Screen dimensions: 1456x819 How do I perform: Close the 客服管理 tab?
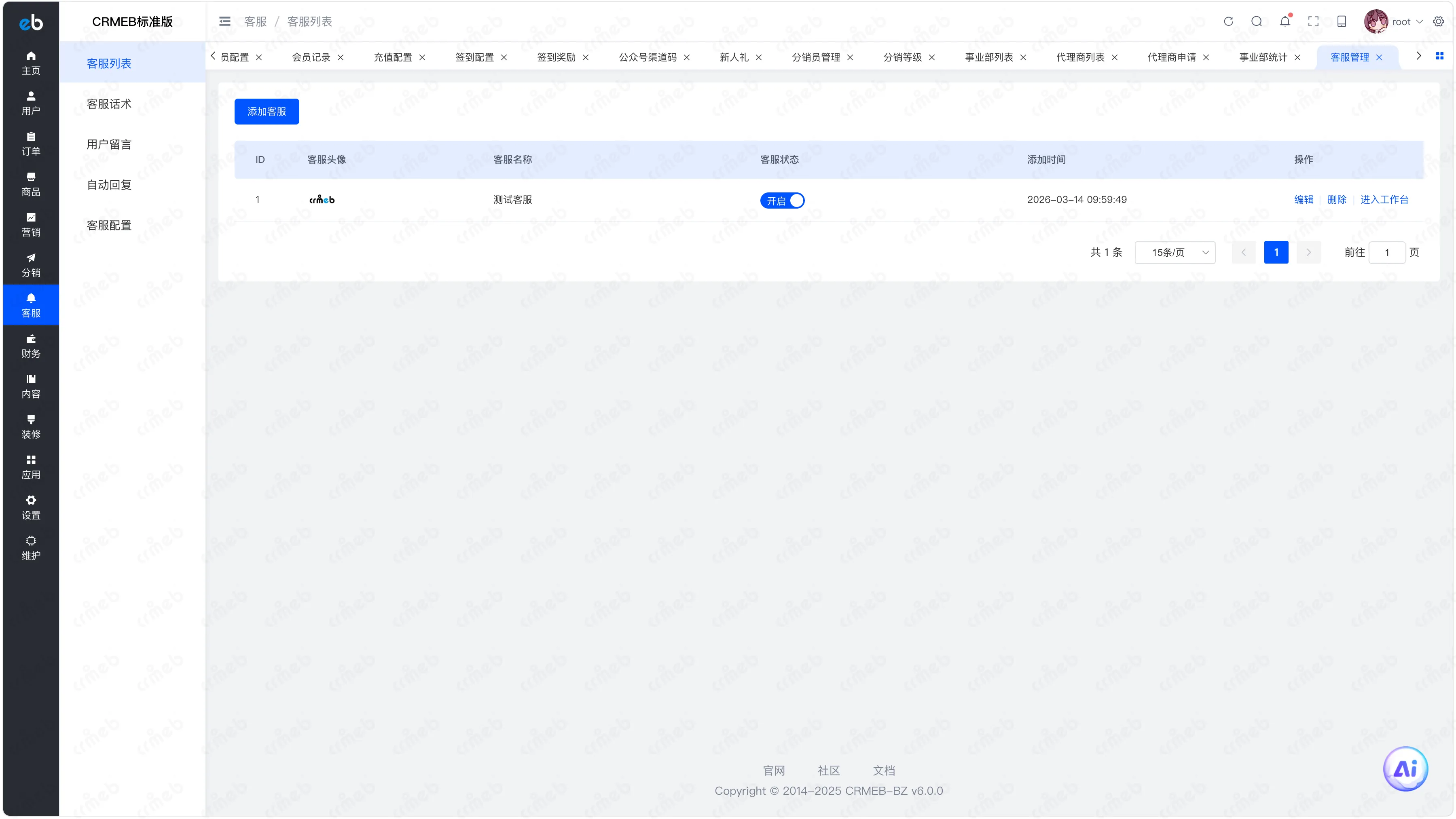(x=1379, y=57)
